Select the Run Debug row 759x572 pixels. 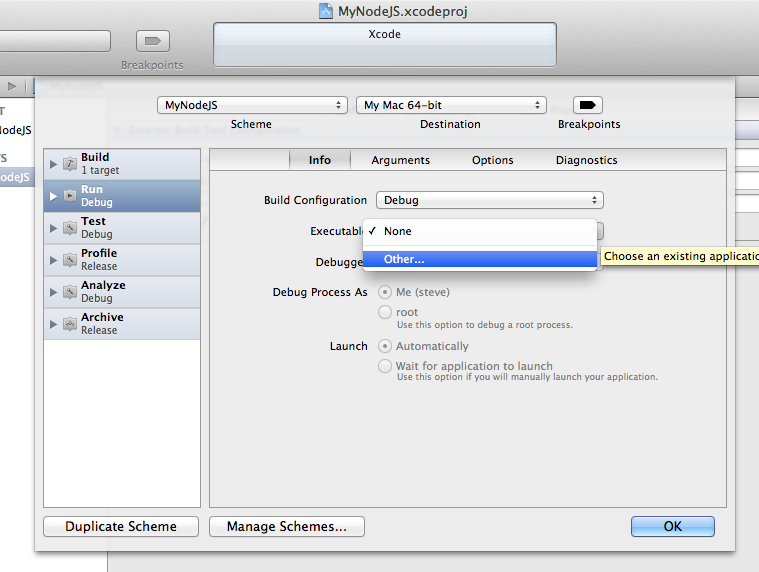pyautogui.click(x=122, y=196)
